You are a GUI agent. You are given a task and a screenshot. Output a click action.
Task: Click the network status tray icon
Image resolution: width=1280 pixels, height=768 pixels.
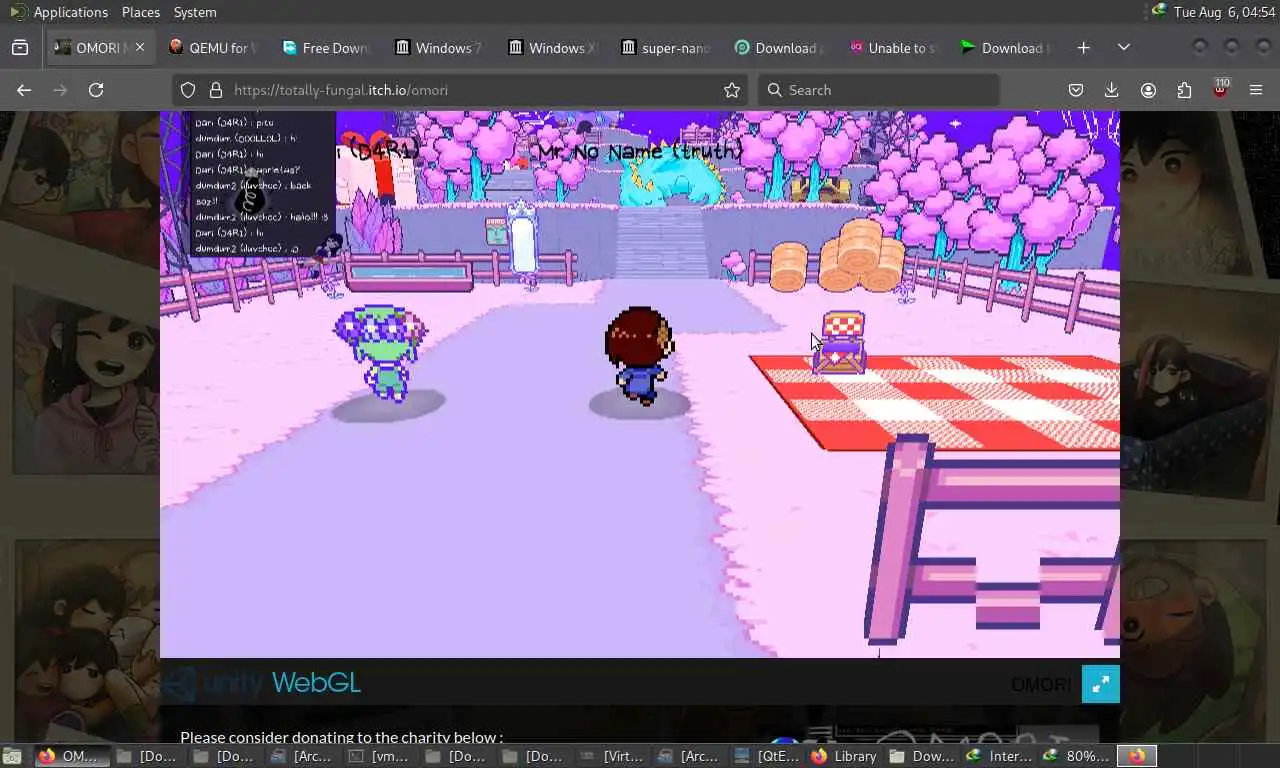(x=1158, y=11)
